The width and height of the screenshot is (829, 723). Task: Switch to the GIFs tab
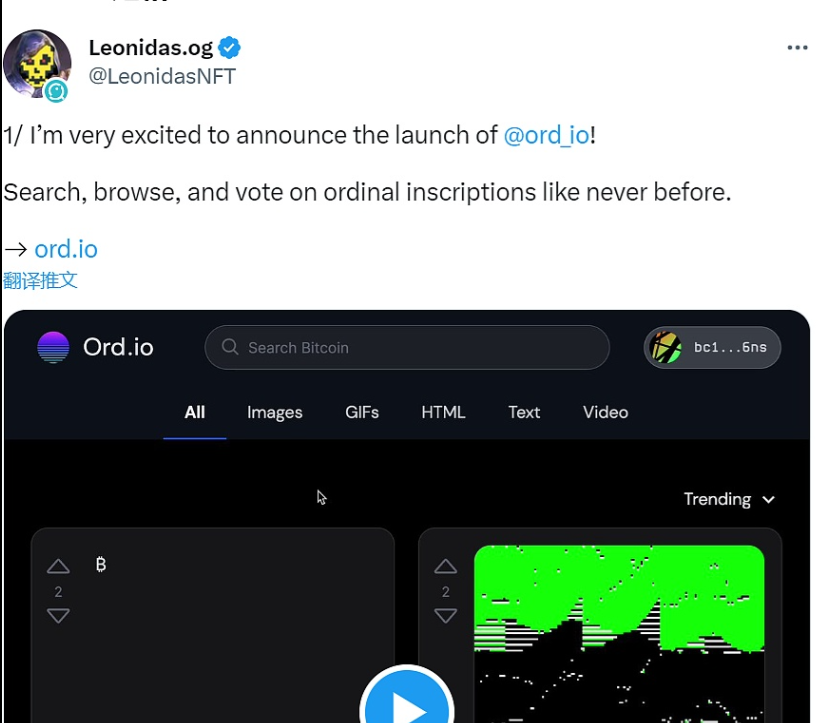[x=362, y=412]
